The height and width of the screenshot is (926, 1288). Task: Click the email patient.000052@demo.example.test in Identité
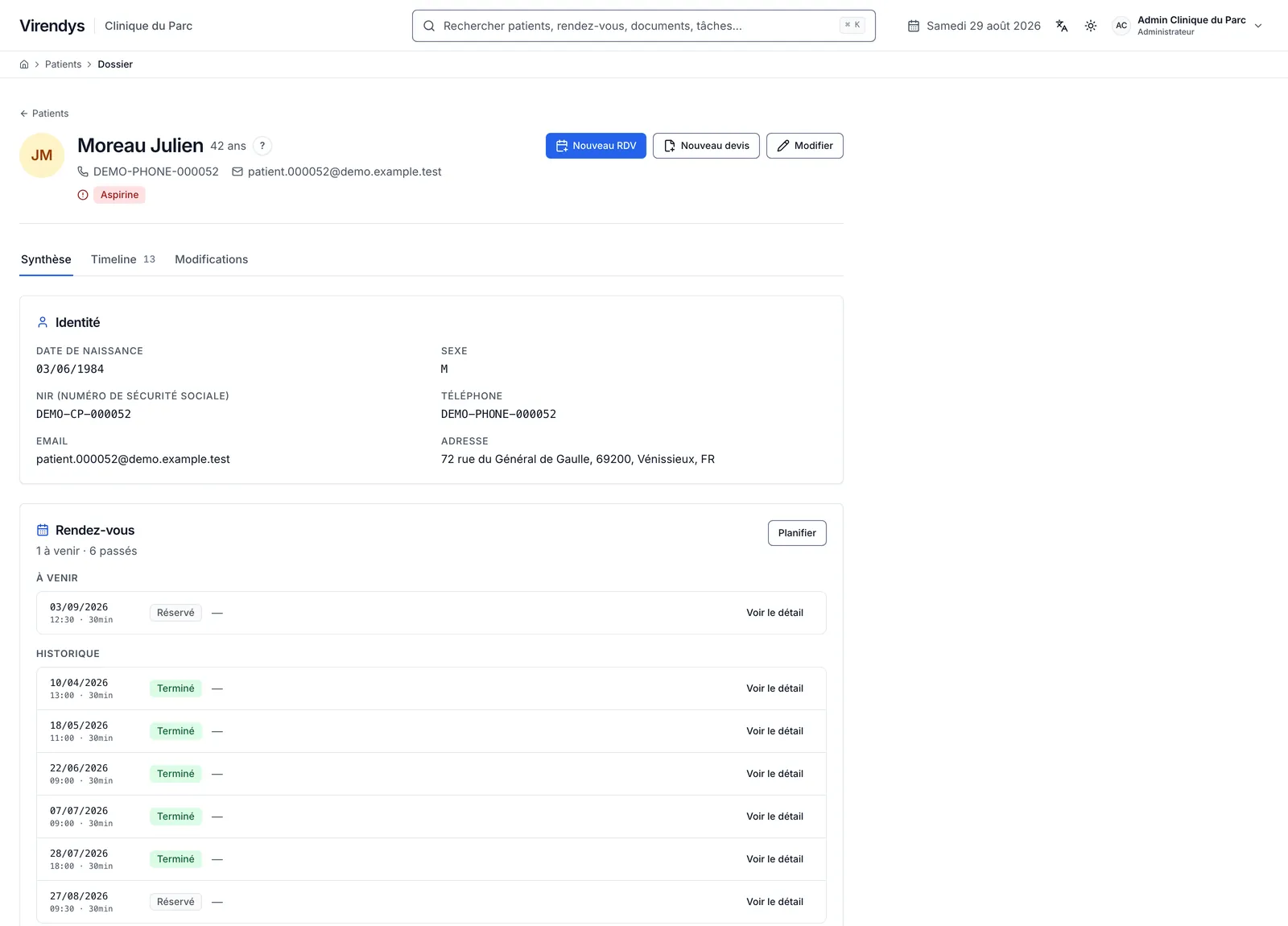(133, 459)
